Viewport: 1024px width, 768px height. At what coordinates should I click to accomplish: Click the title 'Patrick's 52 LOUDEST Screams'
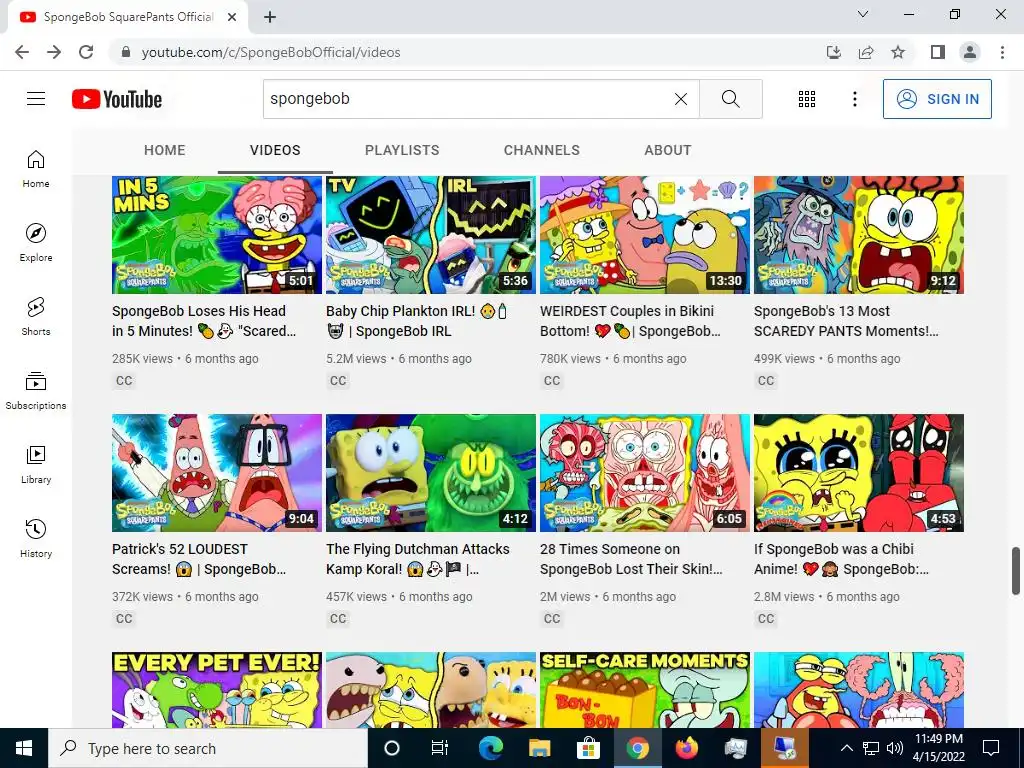pos(199,559)
